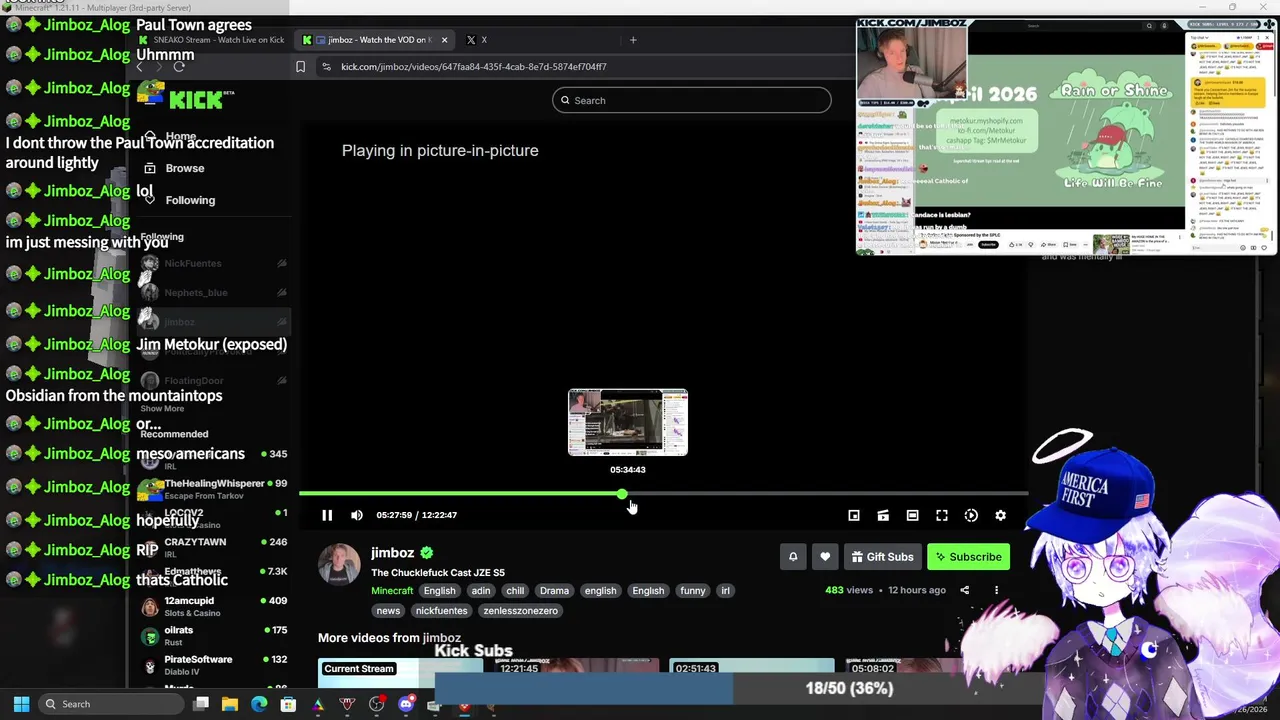
Task: Click Gift Subs button
Action: point(882,557)
